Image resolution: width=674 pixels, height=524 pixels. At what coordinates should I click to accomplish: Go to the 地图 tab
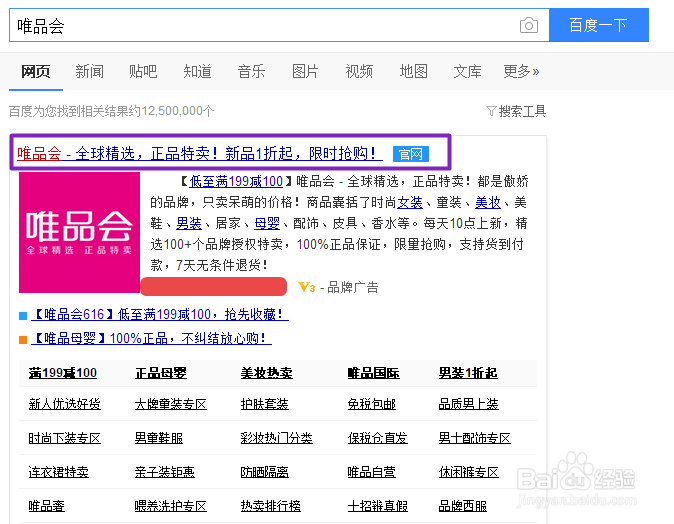tap(414, 71)
